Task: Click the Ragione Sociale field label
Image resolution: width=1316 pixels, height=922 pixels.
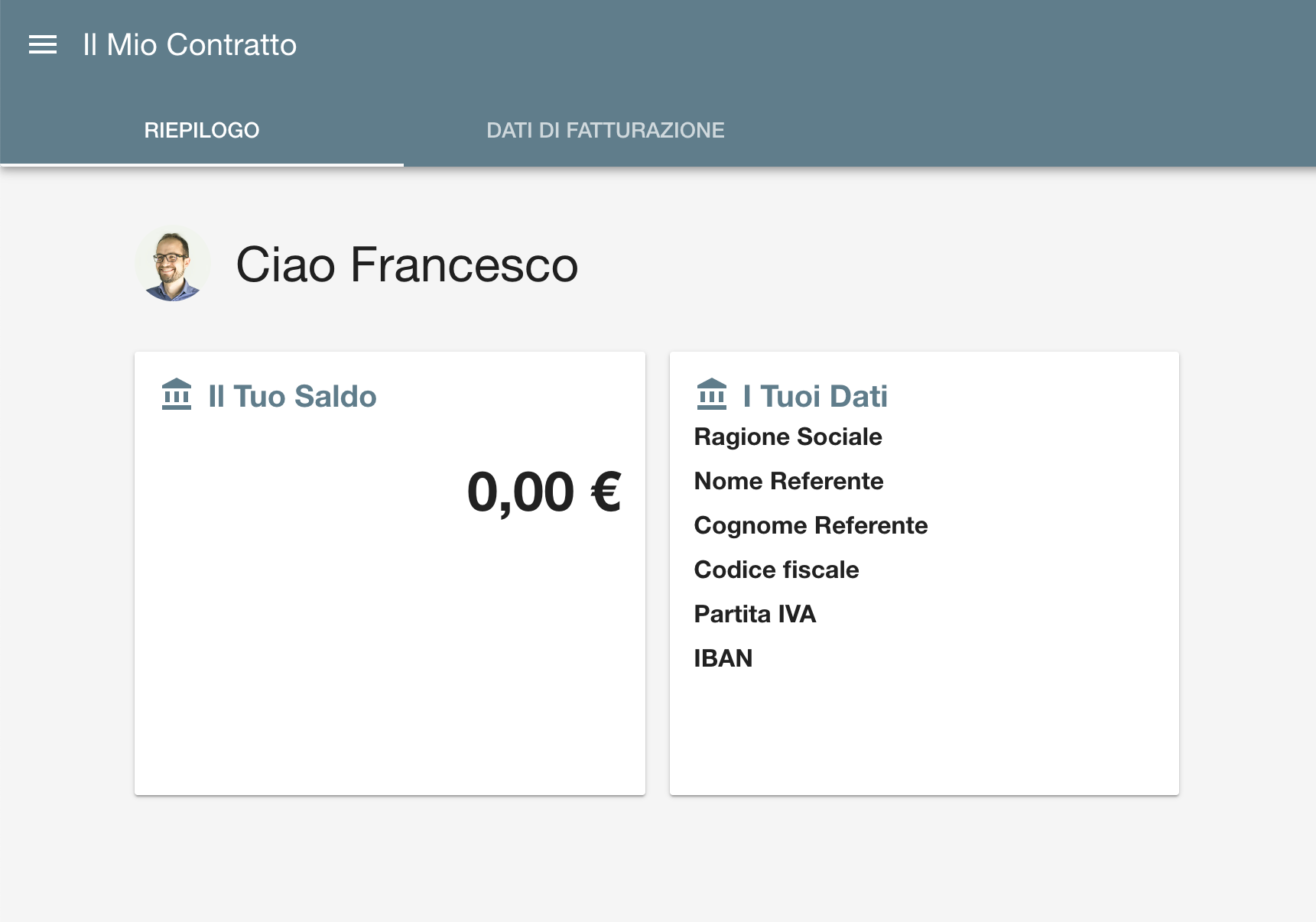Action: (x=788, y=437)
